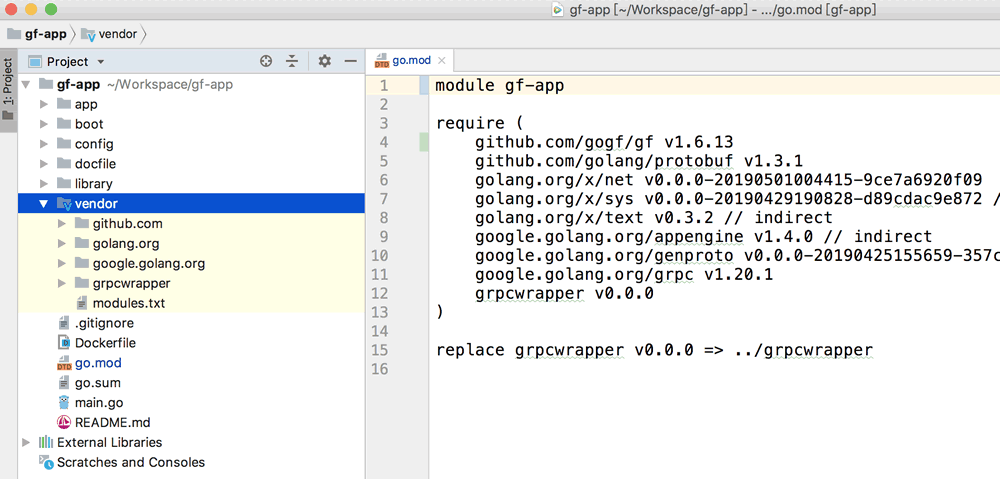Click the vendor folder icon in tree
Viewport: 1000px width, 479px height.
[x=64, y=203]
